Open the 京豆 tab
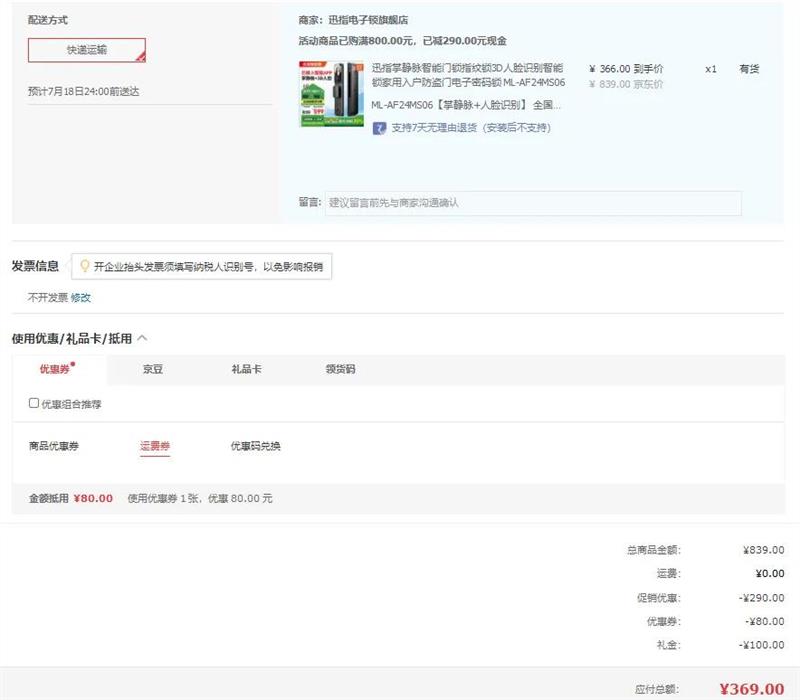The height and width of the screenshot is (700, 800). 152,369
